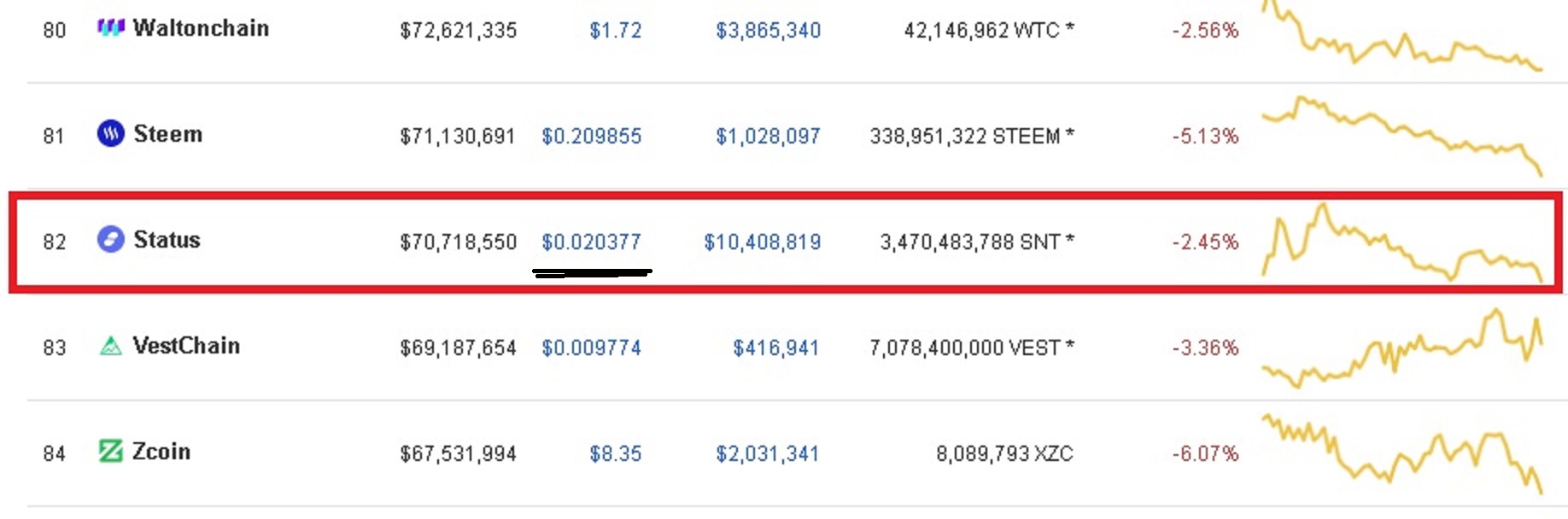Click the Waltonchain logo icon
1568x519 pixels.
pyautogui.click(x=111, y=28)
